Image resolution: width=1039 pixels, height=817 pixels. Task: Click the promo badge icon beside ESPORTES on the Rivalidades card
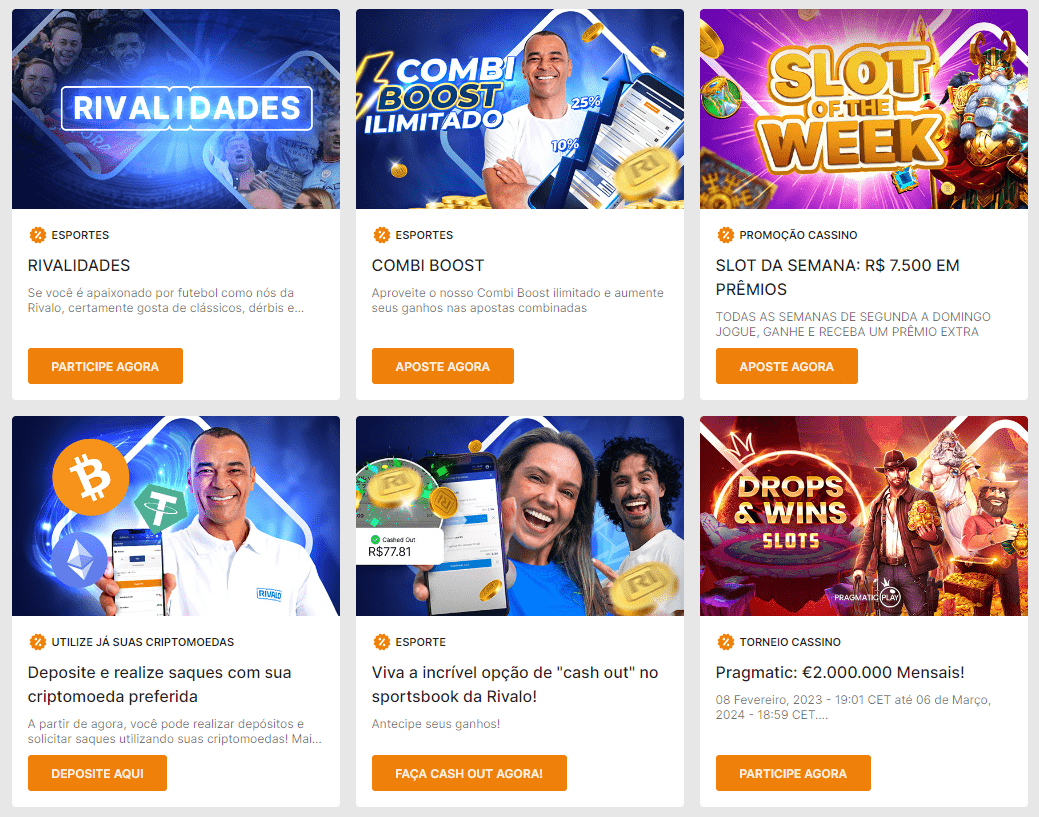pos(38,235)
